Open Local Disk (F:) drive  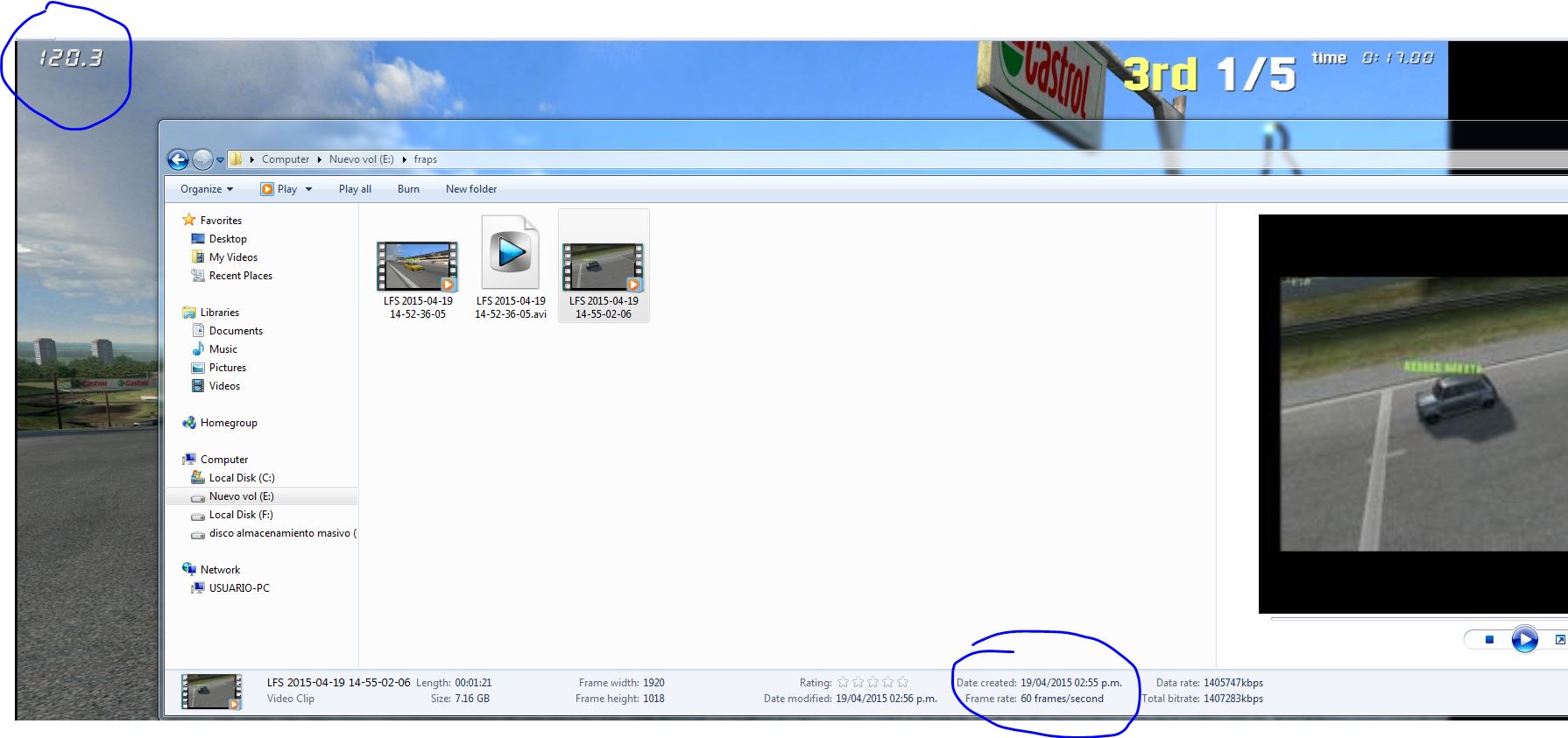[241, 515]
